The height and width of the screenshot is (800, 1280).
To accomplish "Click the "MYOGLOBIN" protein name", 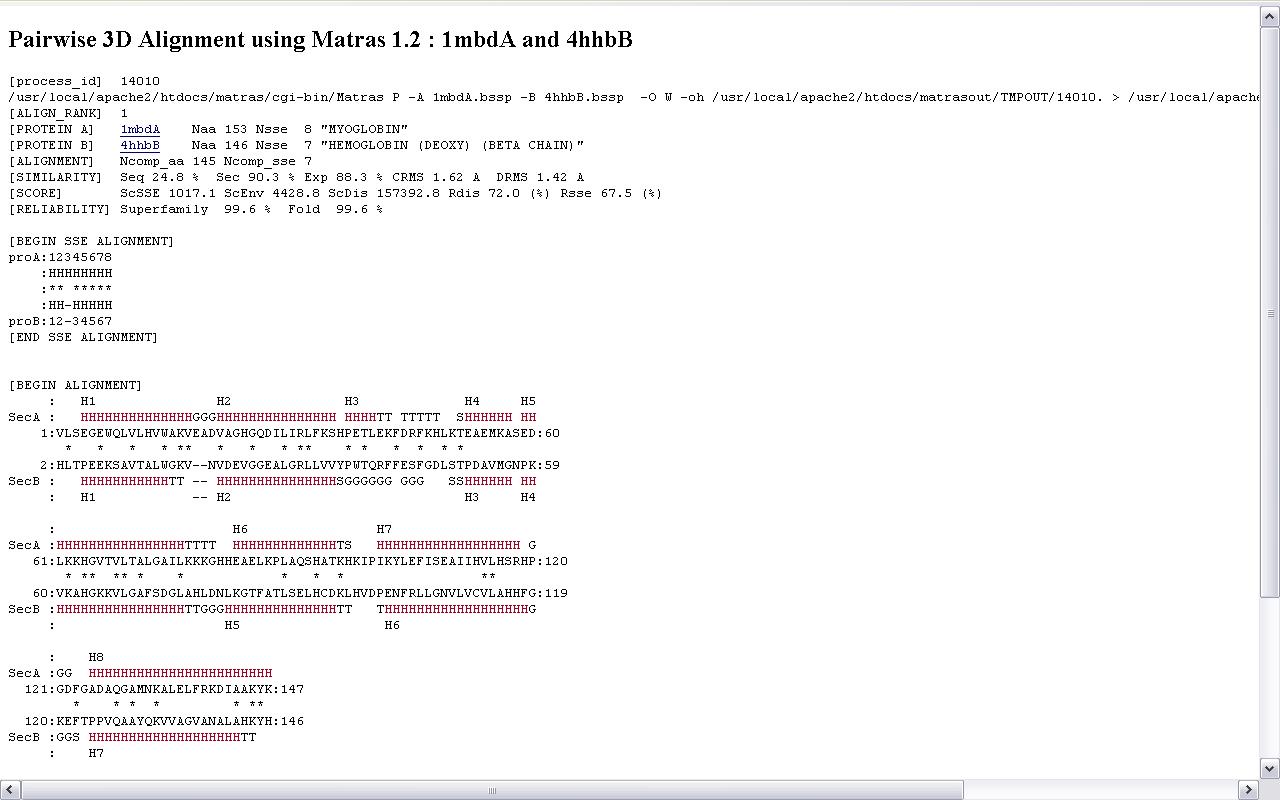I will point(364,129).
